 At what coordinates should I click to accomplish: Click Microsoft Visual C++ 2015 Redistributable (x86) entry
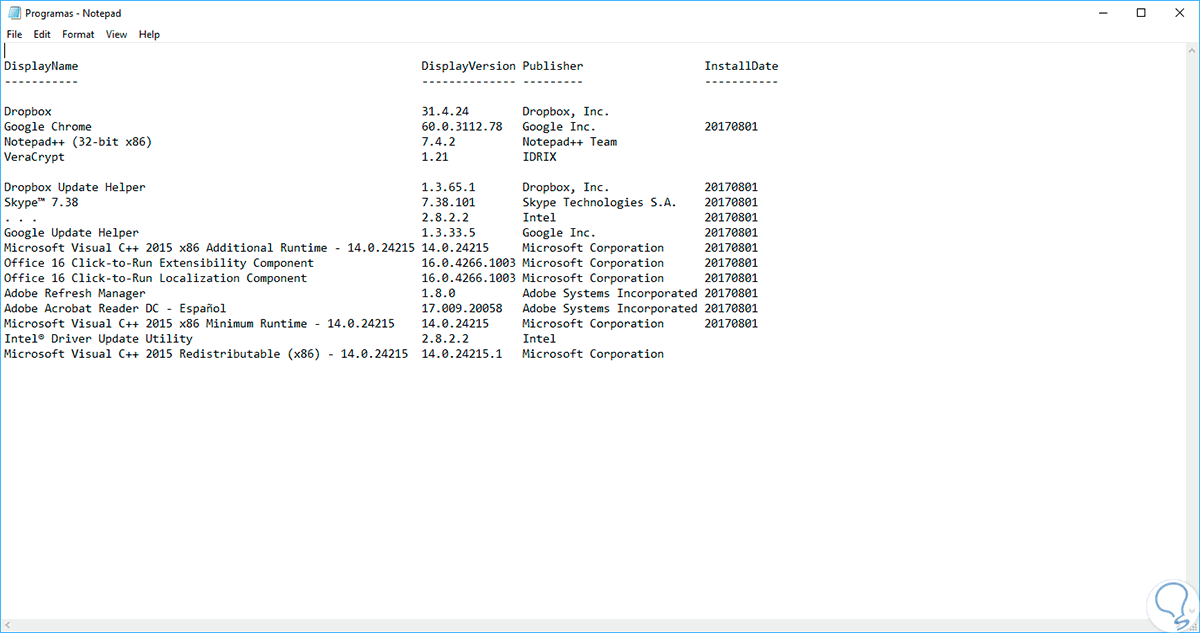(x=206, y=354)
